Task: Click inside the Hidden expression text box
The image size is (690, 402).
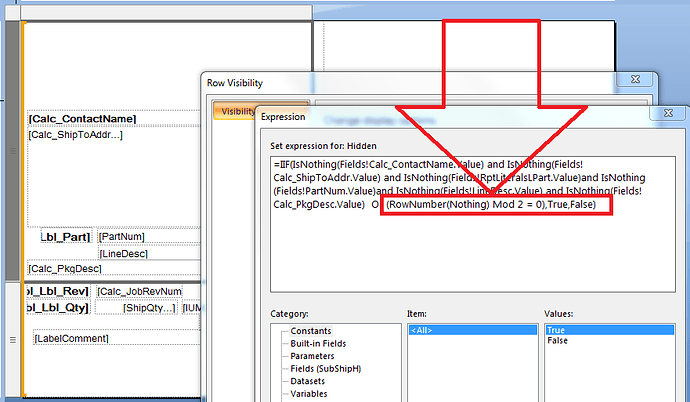Action: (x=473, y=224)
